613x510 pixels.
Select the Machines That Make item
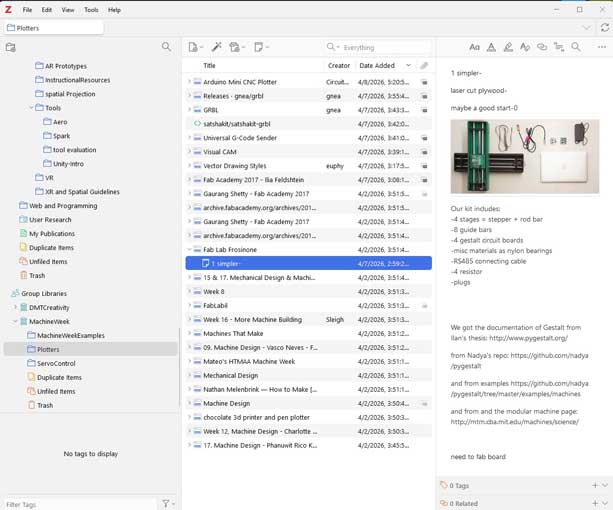(x=308, y=333)
